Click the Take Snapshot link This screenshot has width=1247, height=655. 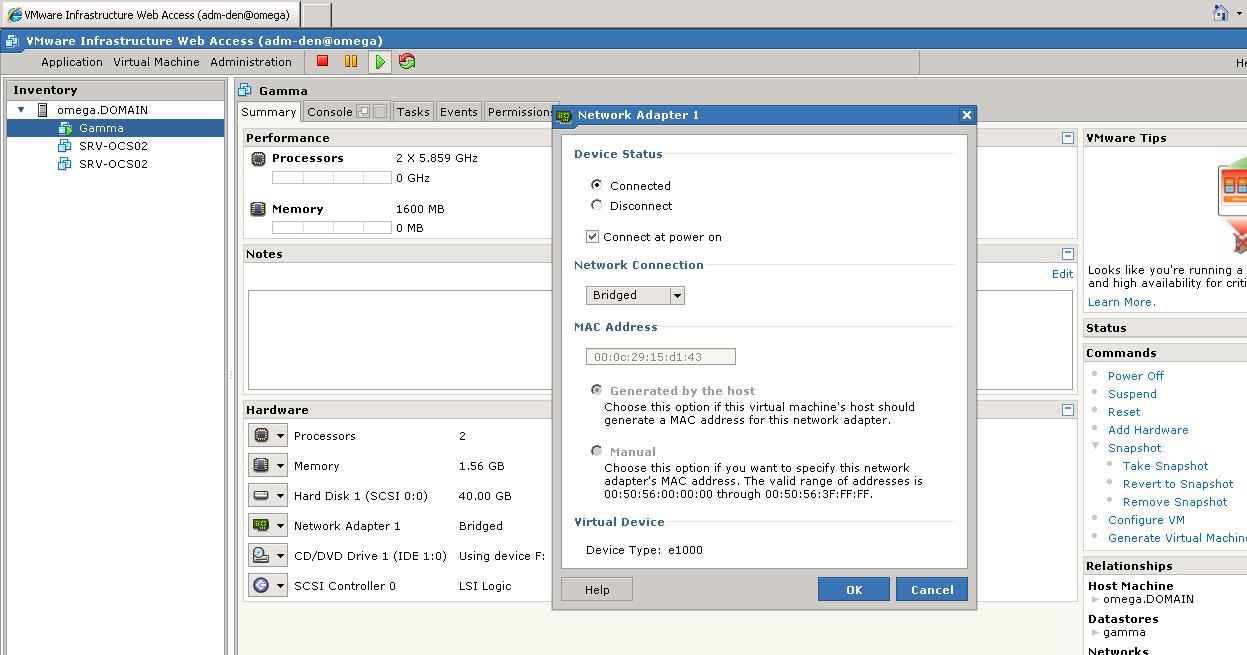point(1165,466)
